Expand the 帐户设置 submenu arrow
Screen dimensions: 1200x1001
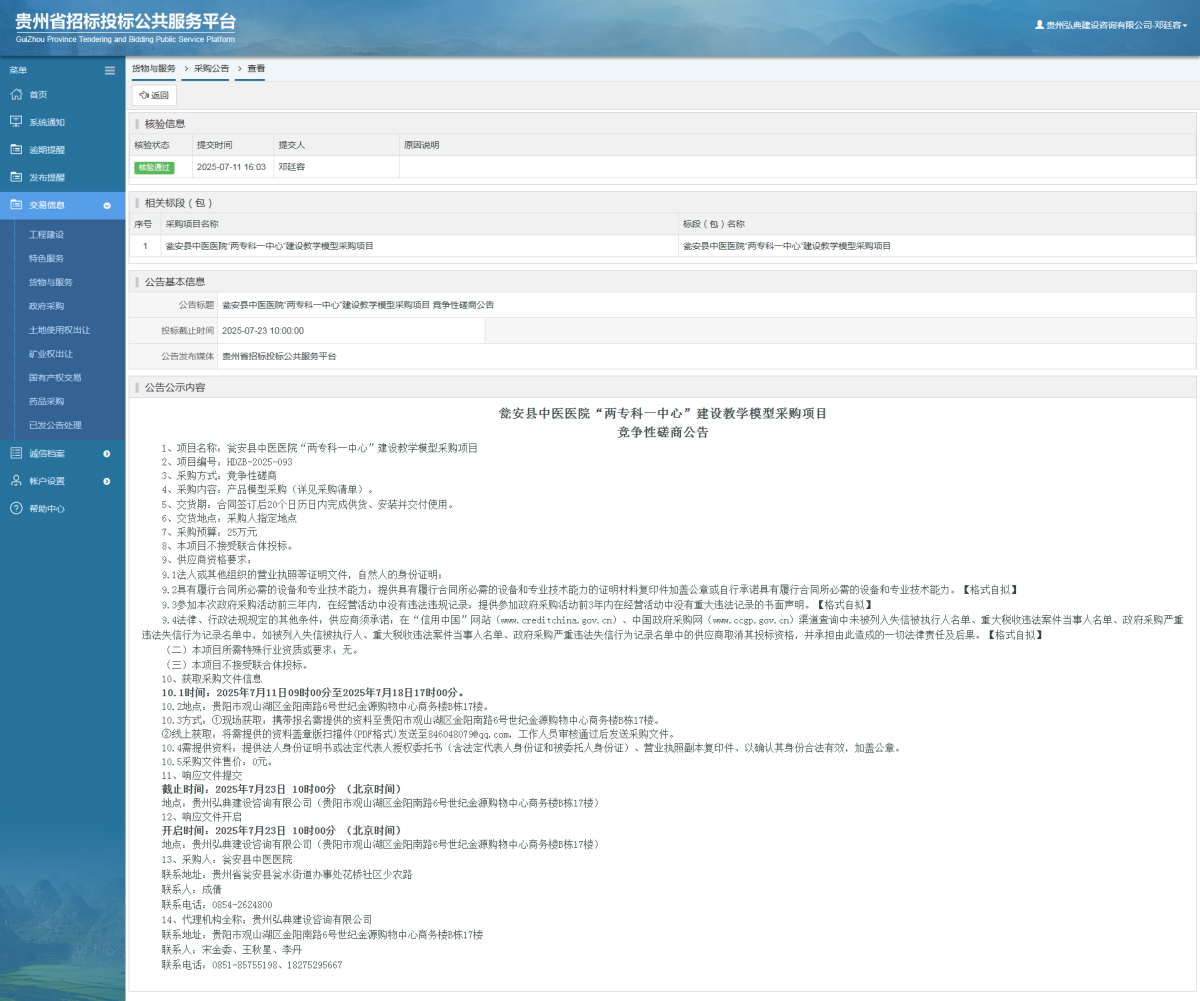point(107,481)
